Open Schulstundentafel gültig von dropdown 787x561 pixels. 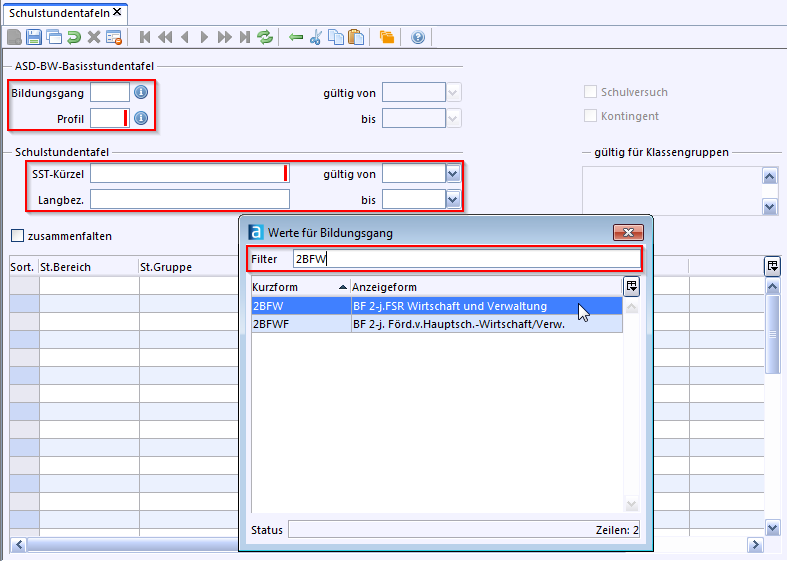pos(453,174)
